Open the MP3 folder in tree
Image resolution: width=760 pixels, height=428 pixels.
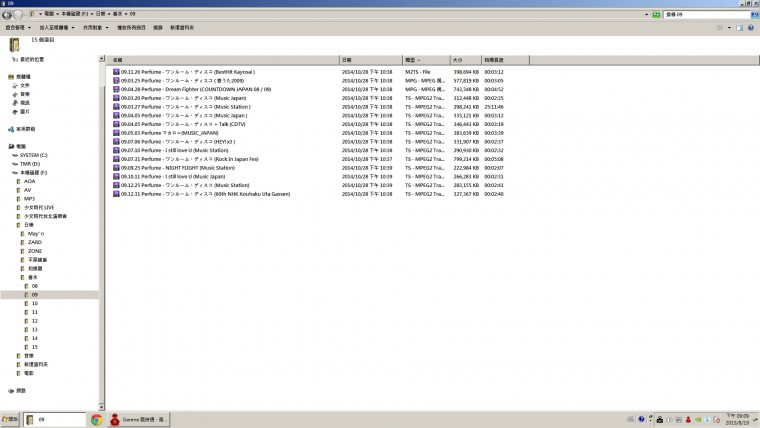coord(30,199)
